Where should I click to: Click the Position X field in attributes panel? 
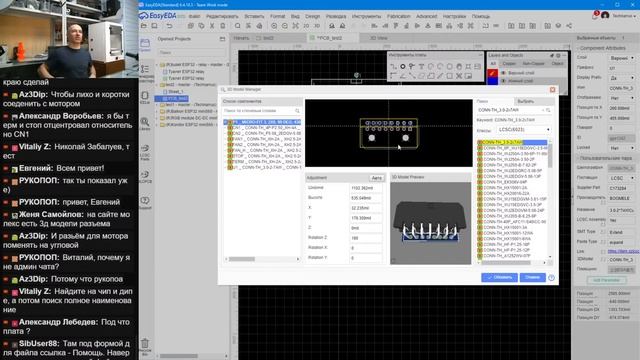(622, 108)
